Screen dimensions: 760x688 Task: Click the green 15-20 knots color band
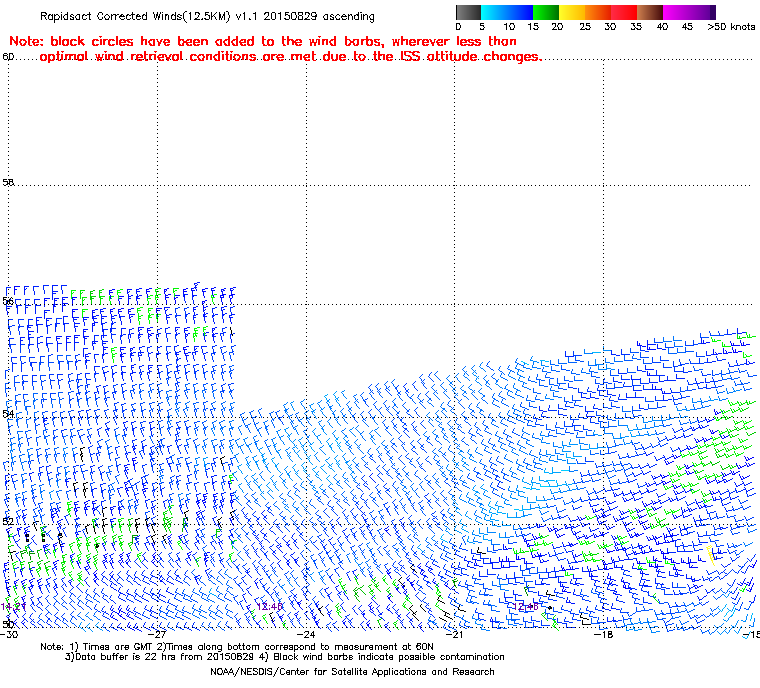click(546, 12)
